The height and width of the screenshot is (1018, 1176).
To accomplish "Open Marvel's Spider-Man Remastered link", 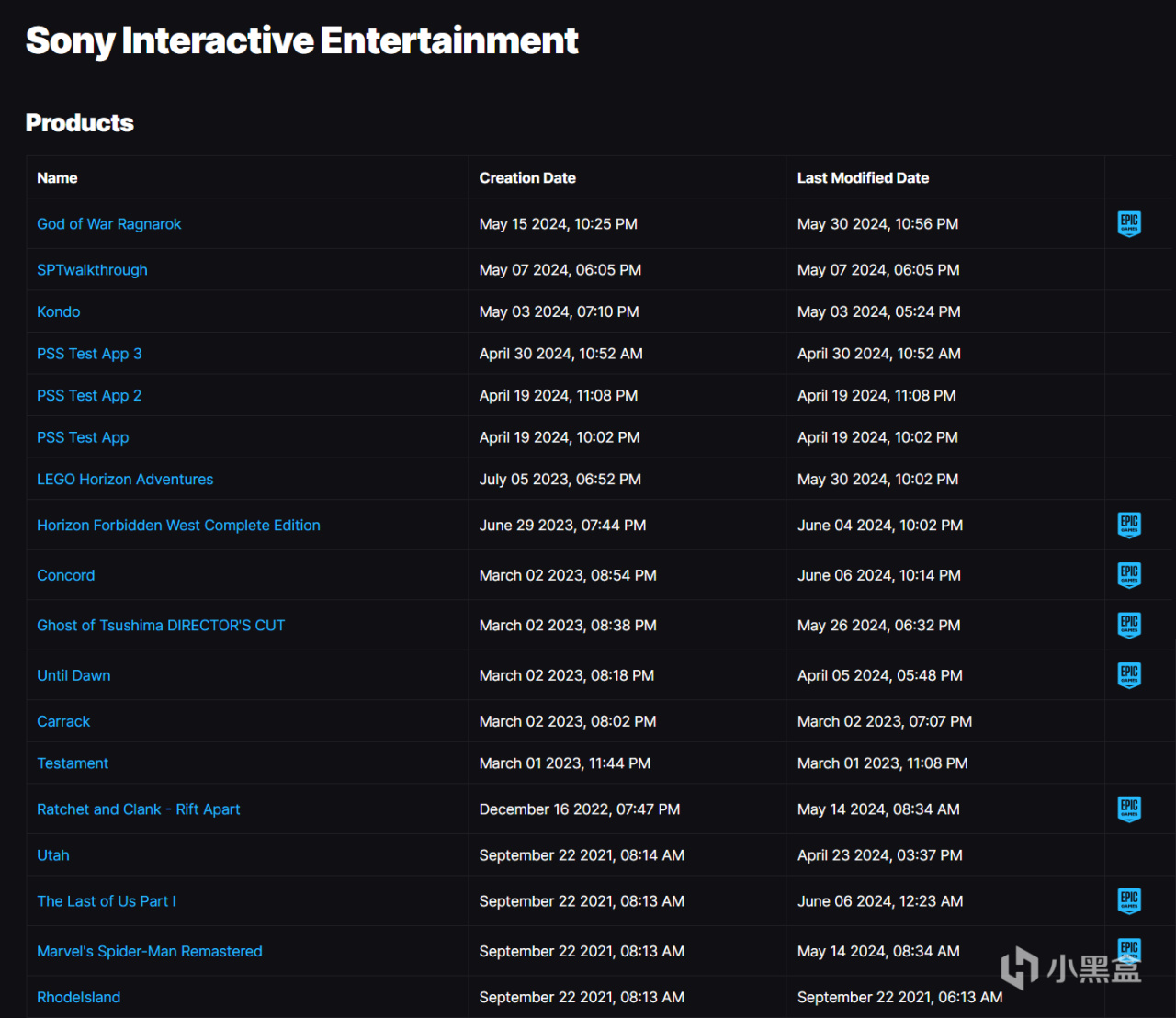I will pyautogui.click(x=150, y=952).
